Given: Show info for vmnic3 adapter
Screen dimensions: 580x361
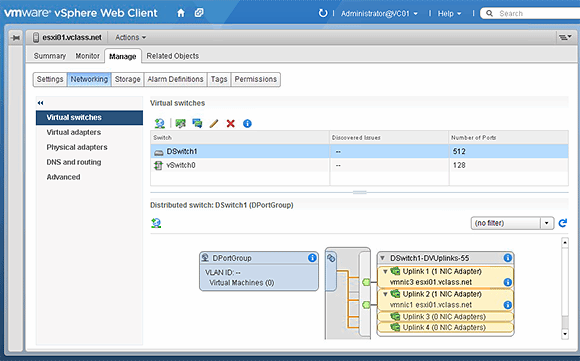Looking at the screenshot, I should pos(508,283).
